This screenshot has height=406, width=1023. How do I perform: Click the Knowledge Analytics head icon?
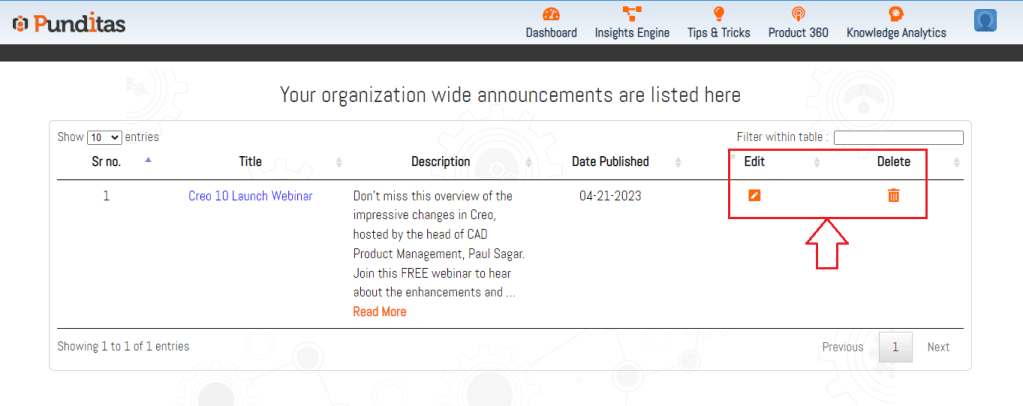896,14
